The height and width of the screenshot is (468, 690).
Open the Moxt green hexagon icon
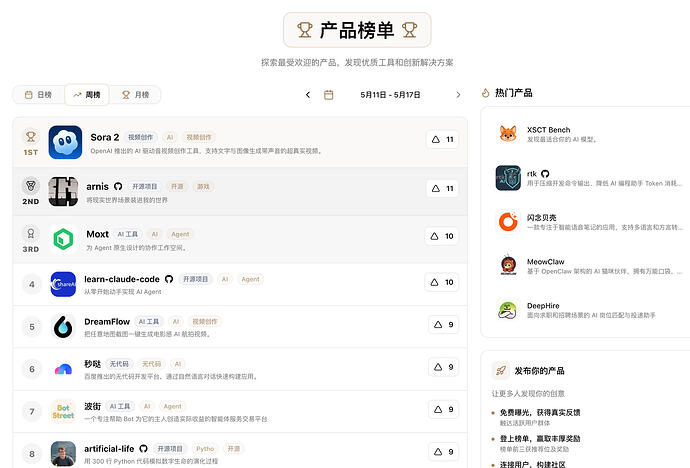point(63,239)
